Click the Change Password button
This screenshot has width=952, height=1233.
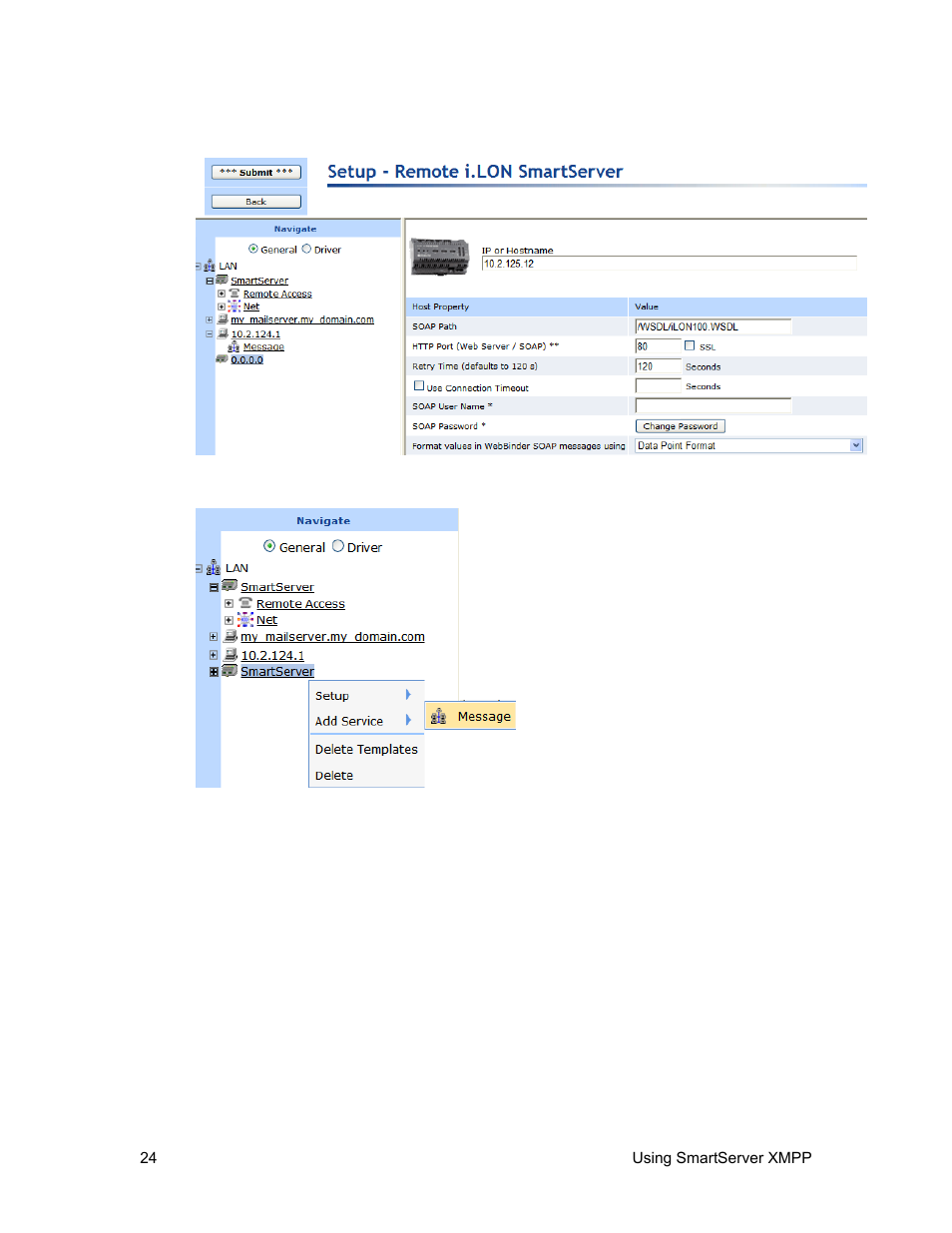point(681,426)
